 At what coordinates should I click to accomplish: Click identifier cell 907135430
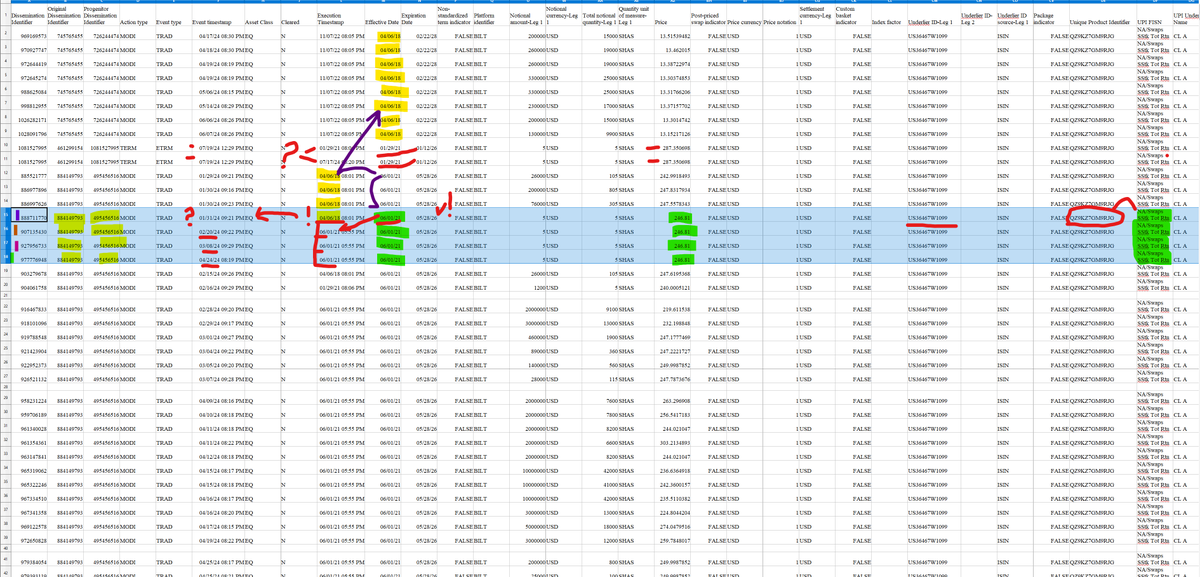27,230
